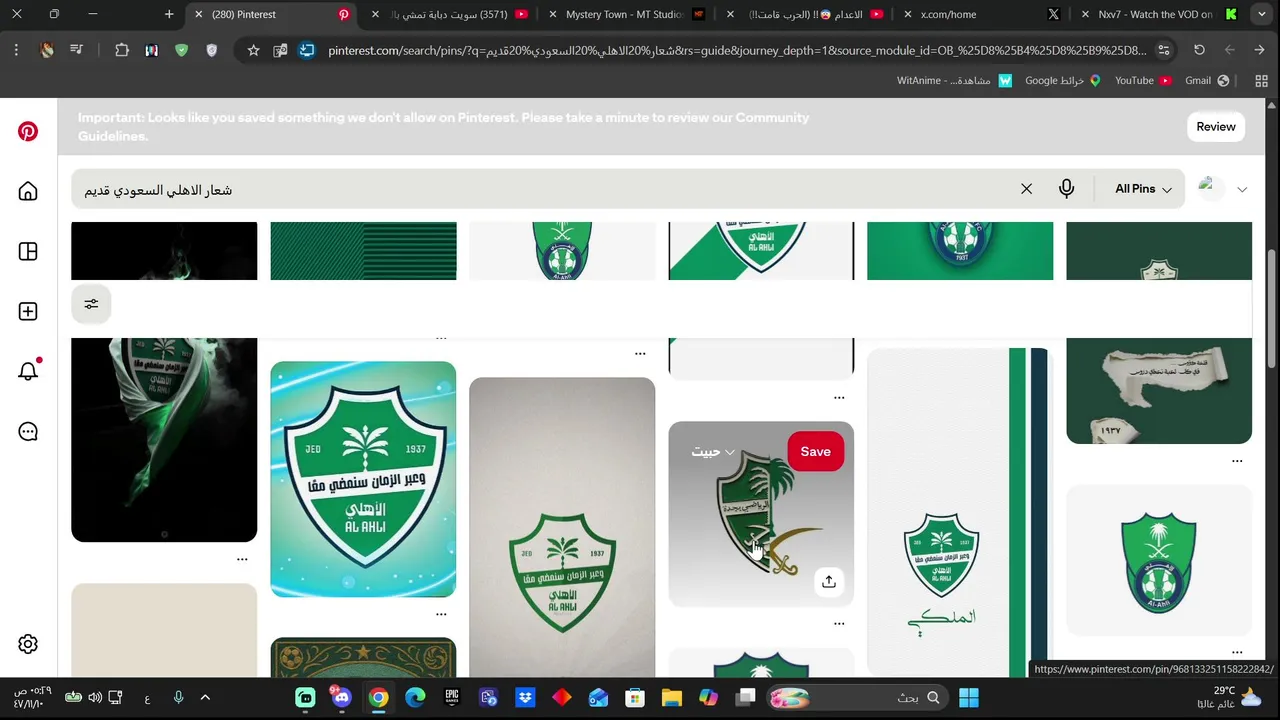
Task: Open the الملكي striped Al Ahli pin
Action: pos(960,512)
